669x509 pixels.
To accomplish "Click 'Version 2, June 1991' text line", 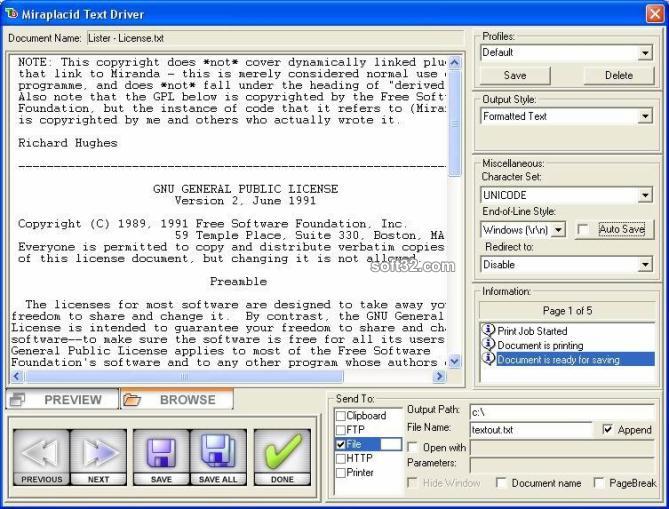I will [245, 201].
